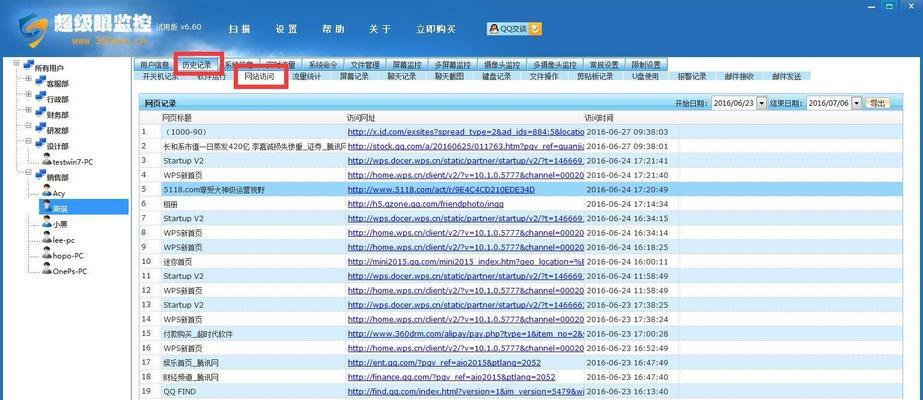Open the 键盘记录 sub-tab
Image resolution: width=923 pixels, height=400 pixels.
pyautogui.click(x=496, y=76)
